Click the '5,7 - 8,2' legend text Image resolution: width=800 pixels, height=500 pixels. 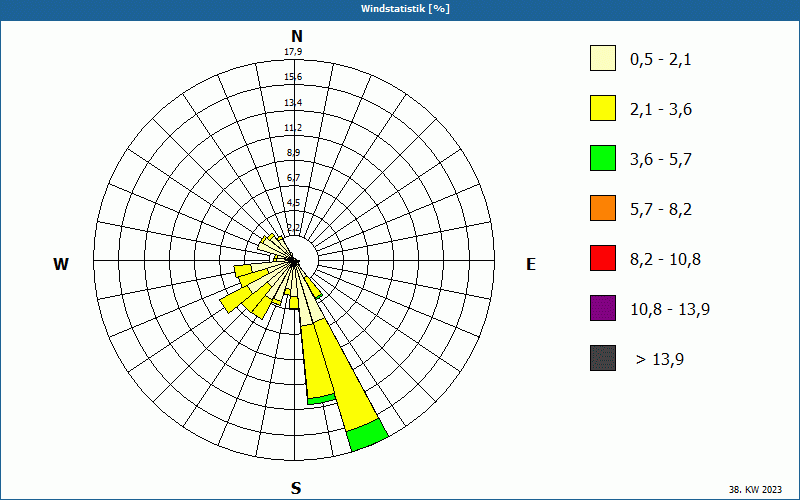coord(661,210)
